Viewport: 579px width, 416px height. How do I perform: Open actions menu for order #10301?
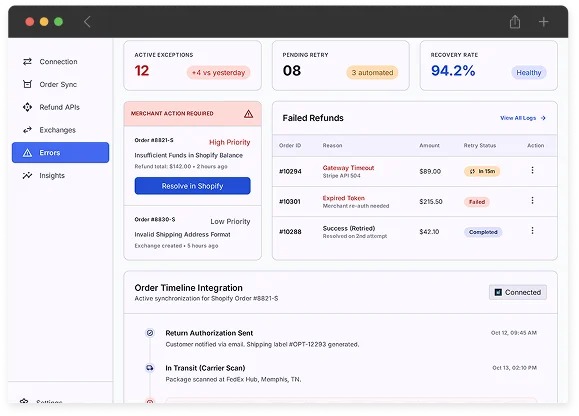(532, 200)
